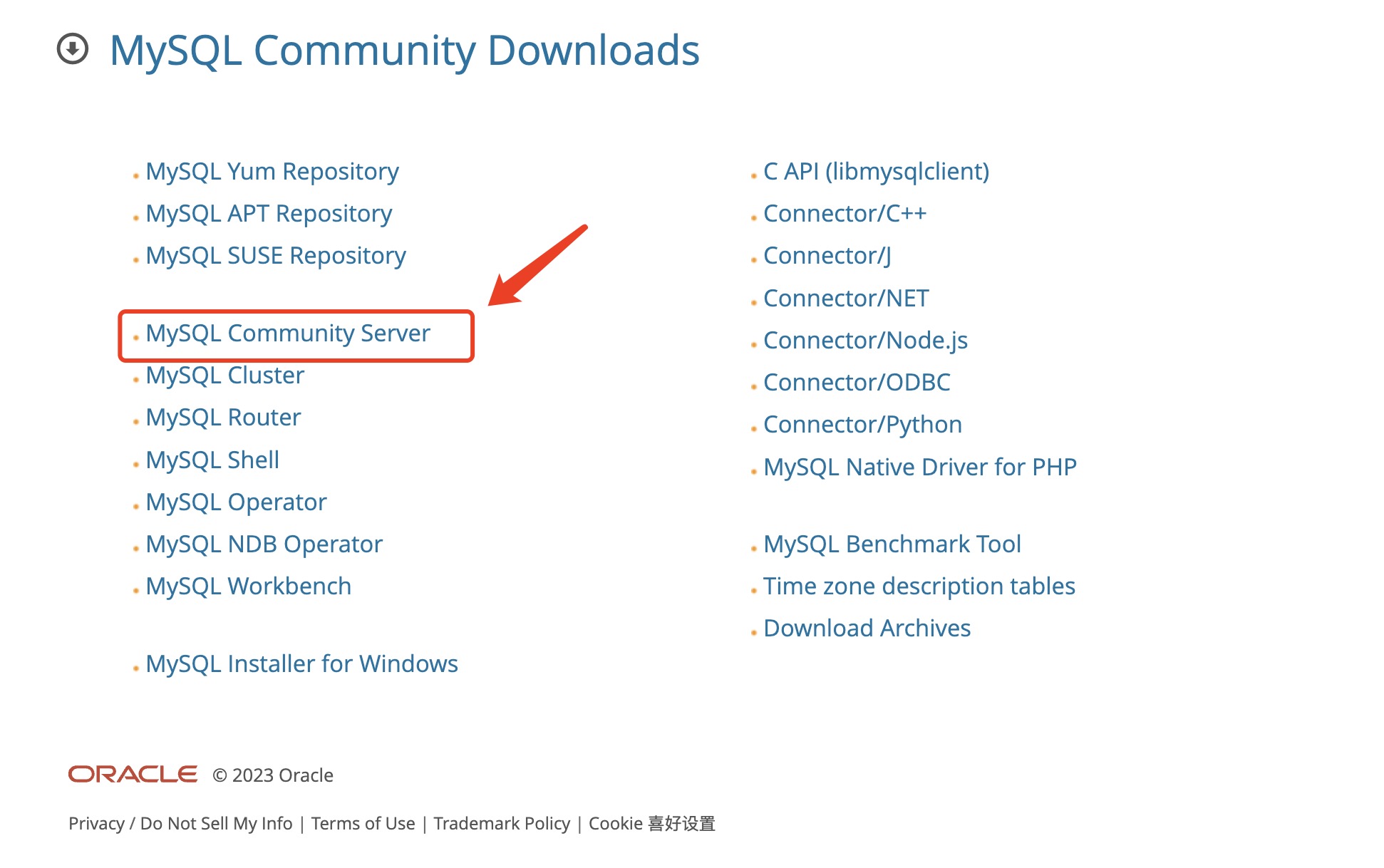Open MySQL Shell downloads
Image resolution: width=1384 pixels, height=868 pixels.
(x=212, y=460)
